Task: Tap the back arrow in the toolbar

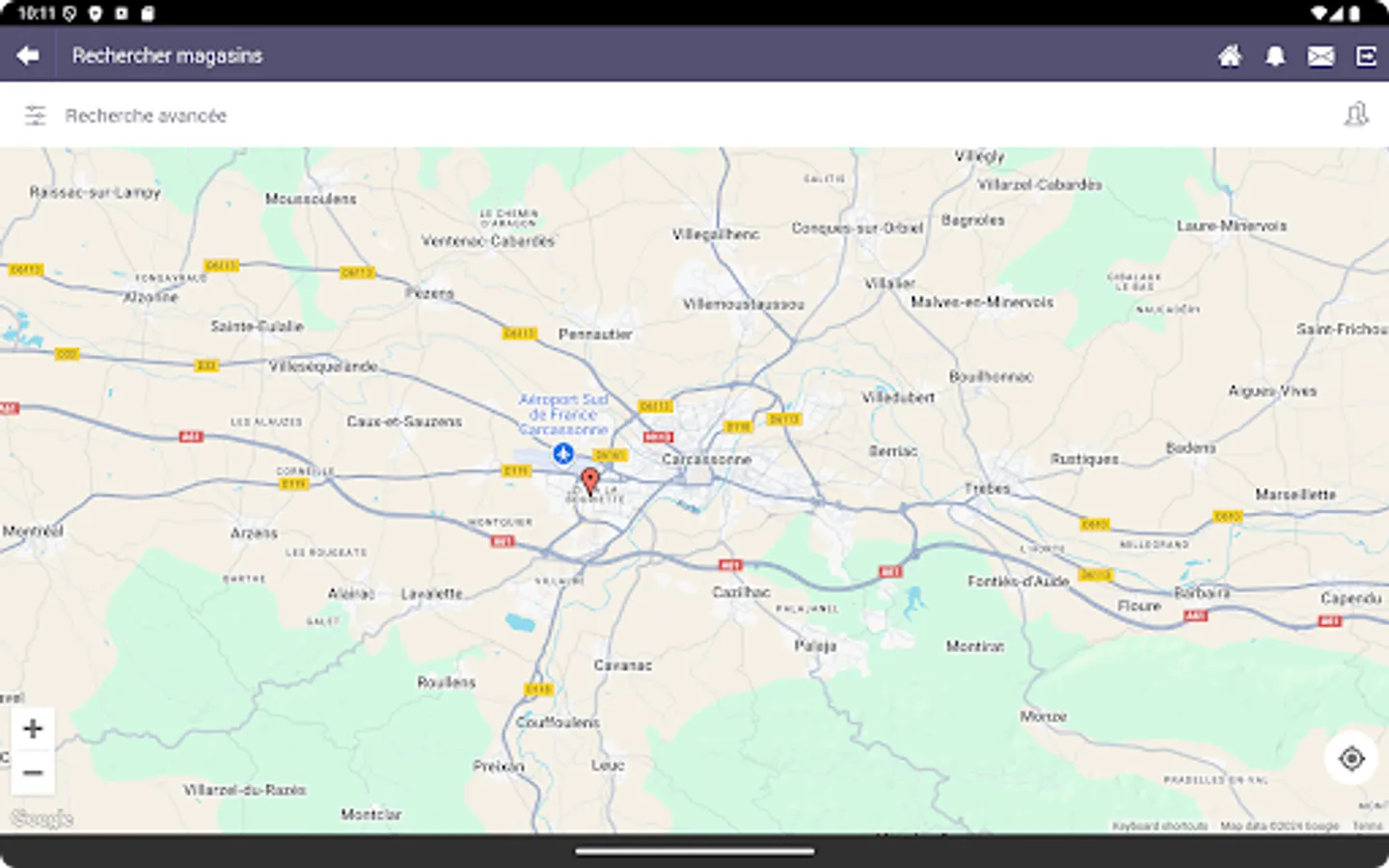Action: 27,54
